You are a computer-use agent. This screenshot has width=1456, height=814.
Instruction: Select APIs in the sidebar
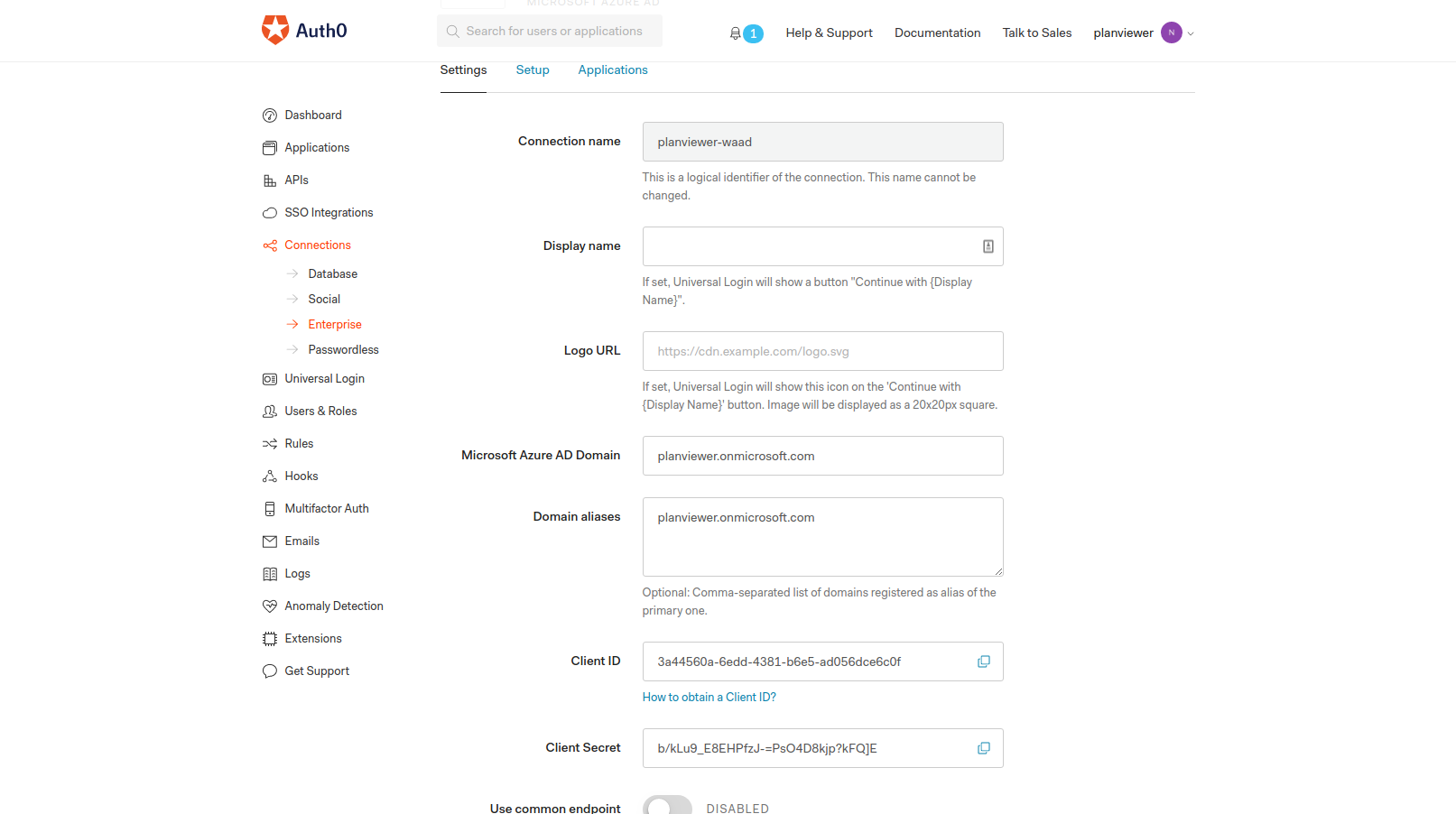pos(295,180)
